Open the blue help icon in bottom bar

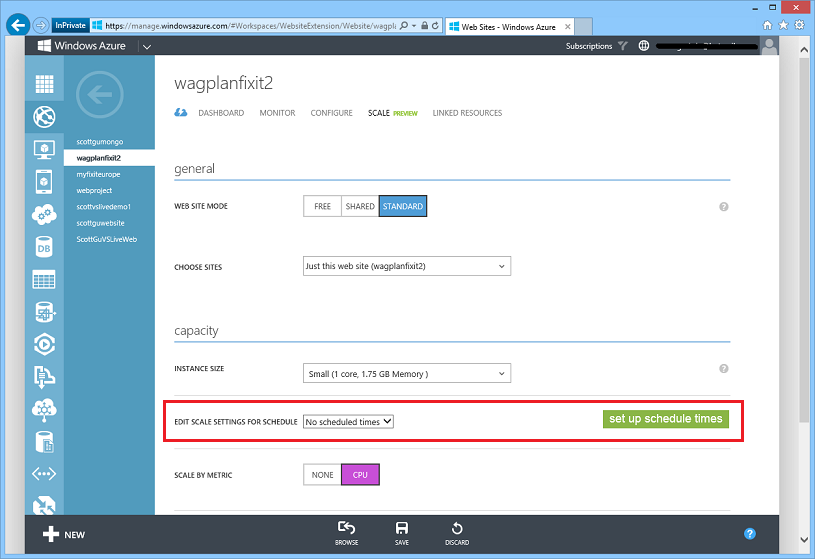750,534
